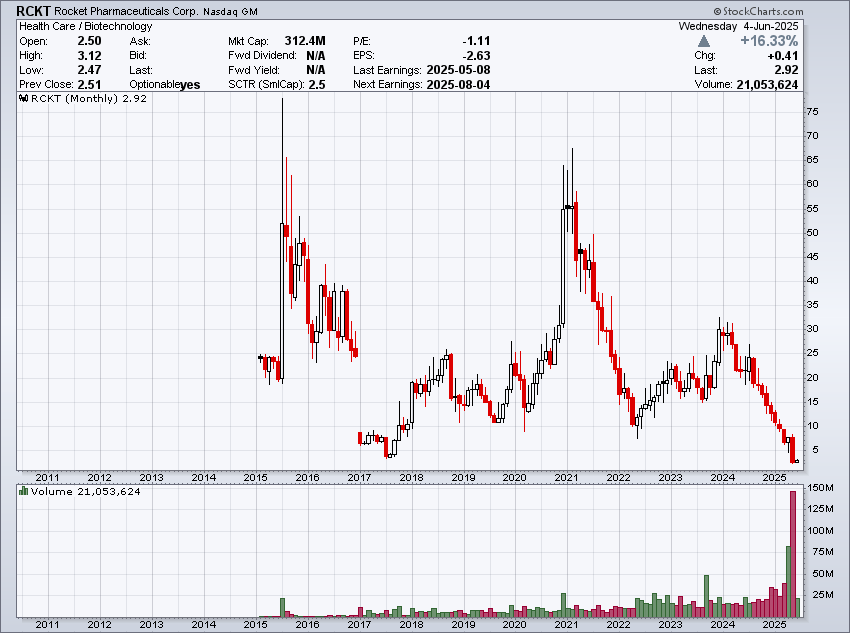The width and height of the screenshot is (850, 633).
Task: Click the Last price 2.92 under Chg
Action: click(x=787, y=70)
